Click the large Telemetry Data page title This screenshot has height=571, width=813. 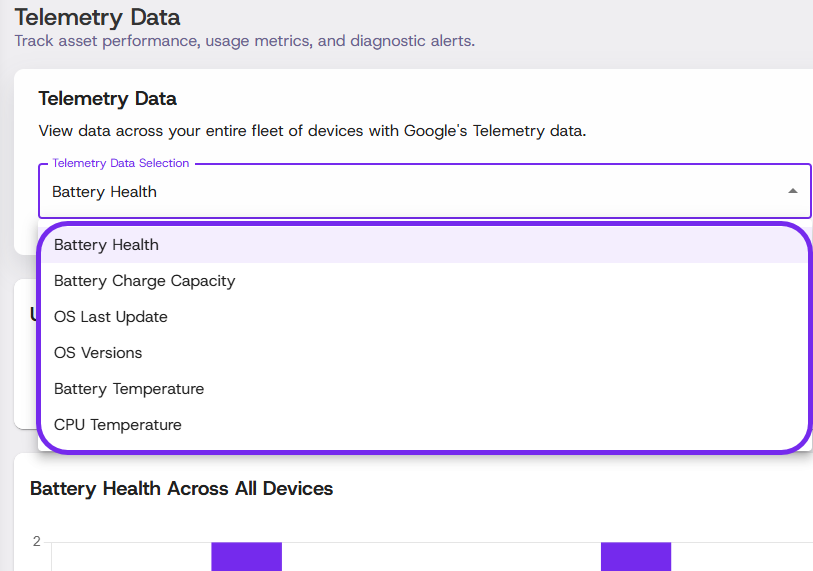(97, 17)
